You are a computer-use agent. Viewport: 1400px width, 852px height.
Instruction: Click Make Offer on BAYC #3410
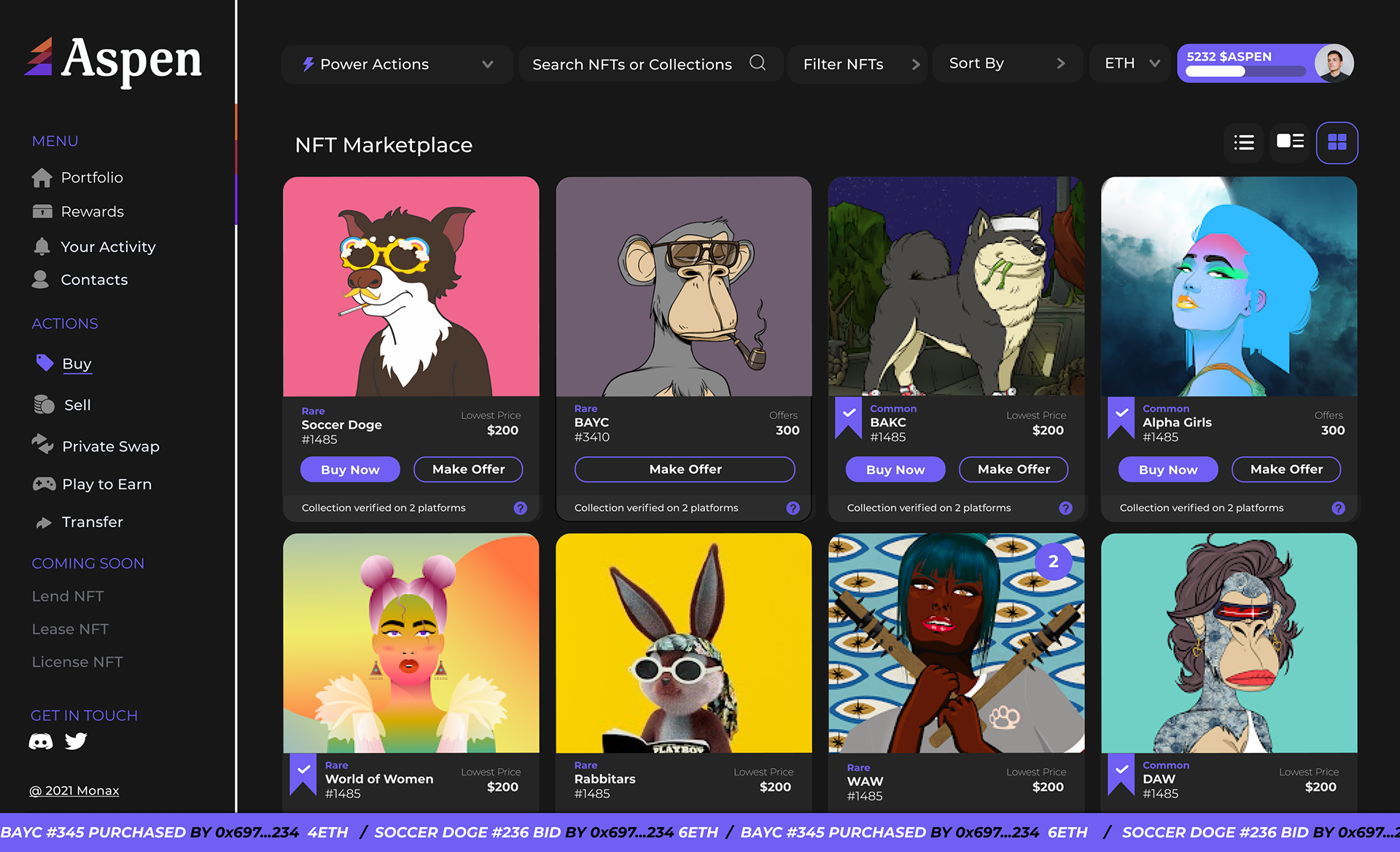[x=685, y=469]
